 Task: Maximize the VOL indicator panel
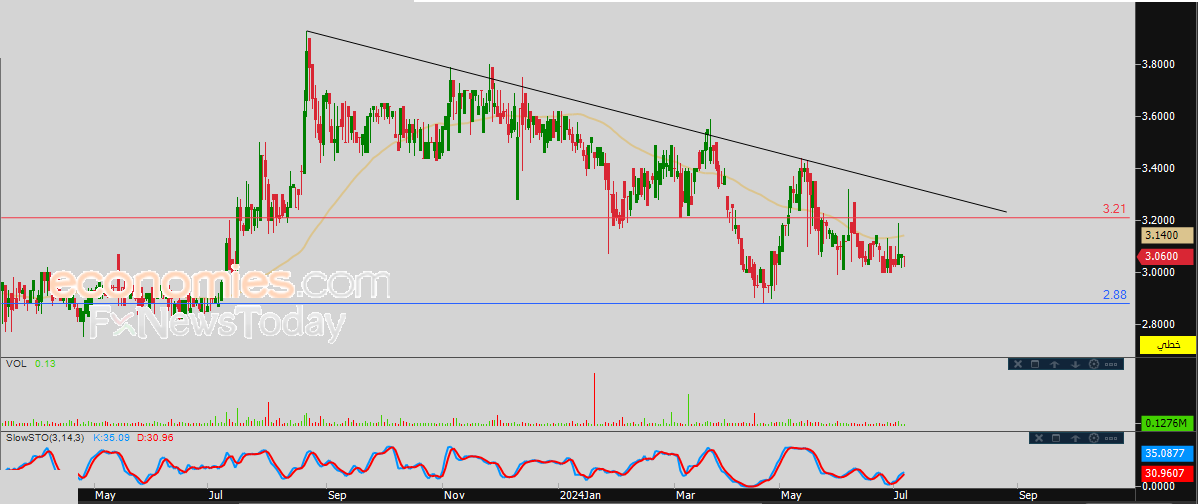(x=1035, y=364)
